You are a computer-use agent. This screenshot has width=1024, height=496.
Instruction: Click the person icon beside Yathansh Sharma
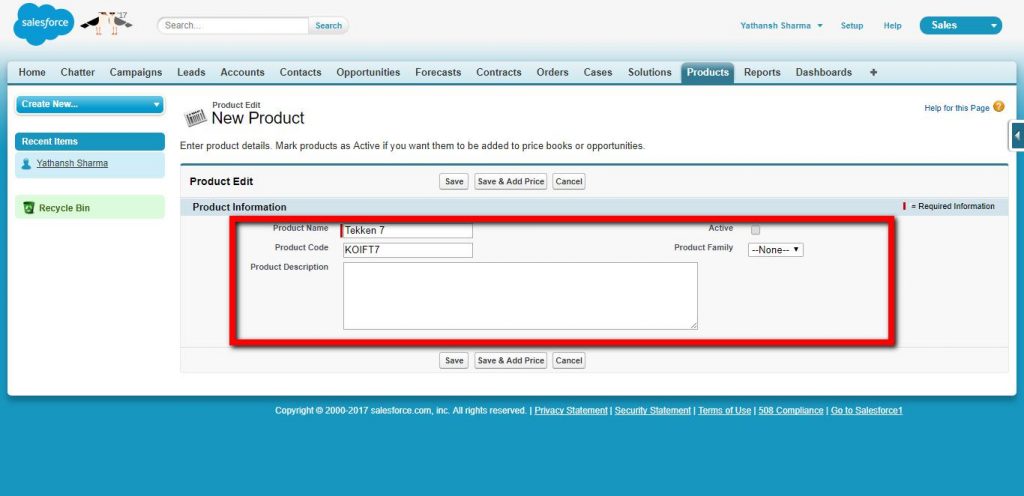coord(26,164)
